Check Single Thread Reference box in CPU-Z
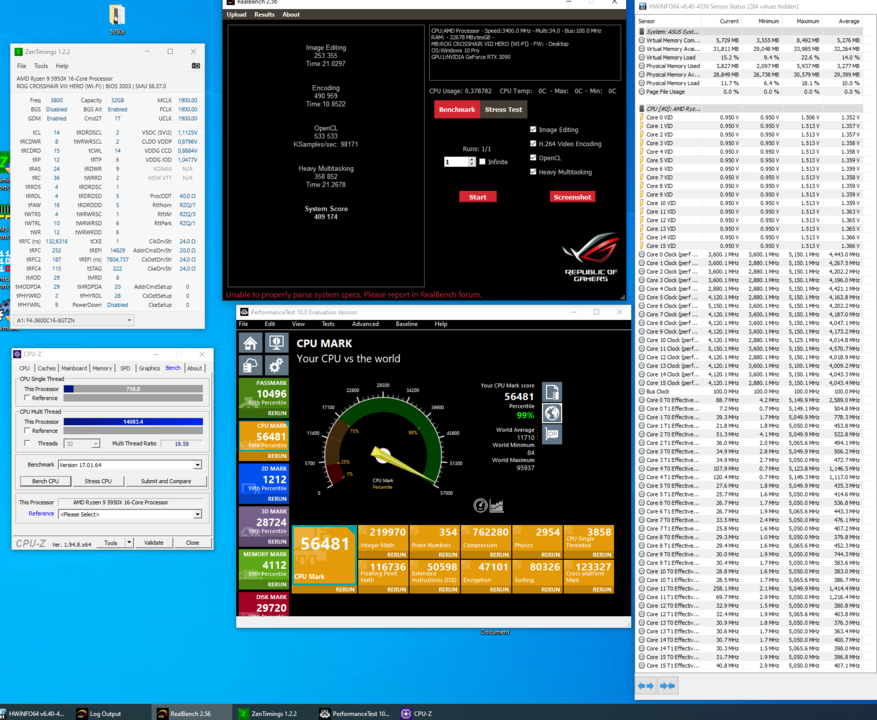877x720 pixels. [27, 398]
